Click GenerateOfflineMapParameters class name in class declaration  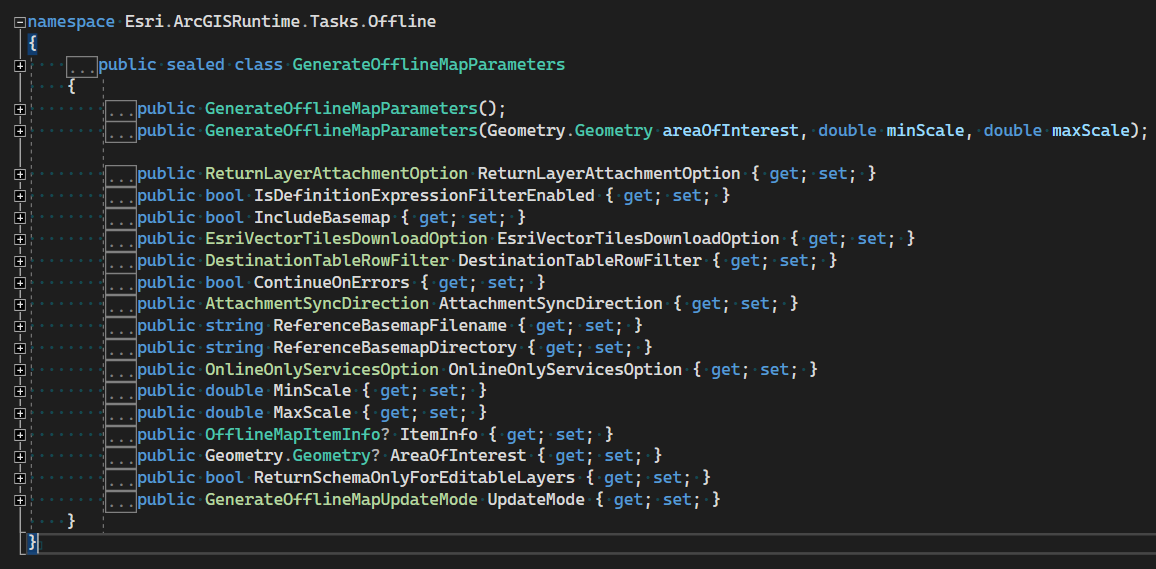429,65
